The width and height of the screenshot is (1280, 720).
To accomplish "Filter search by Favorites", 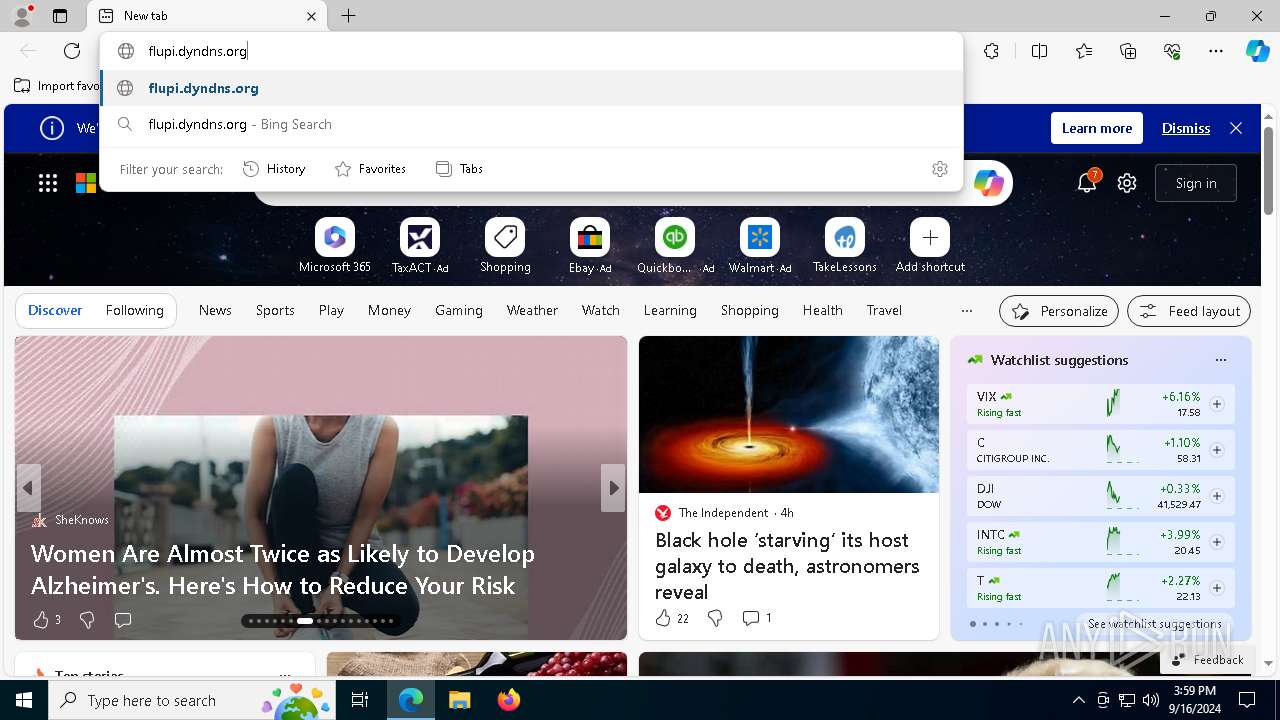I will tap(370, 169).
